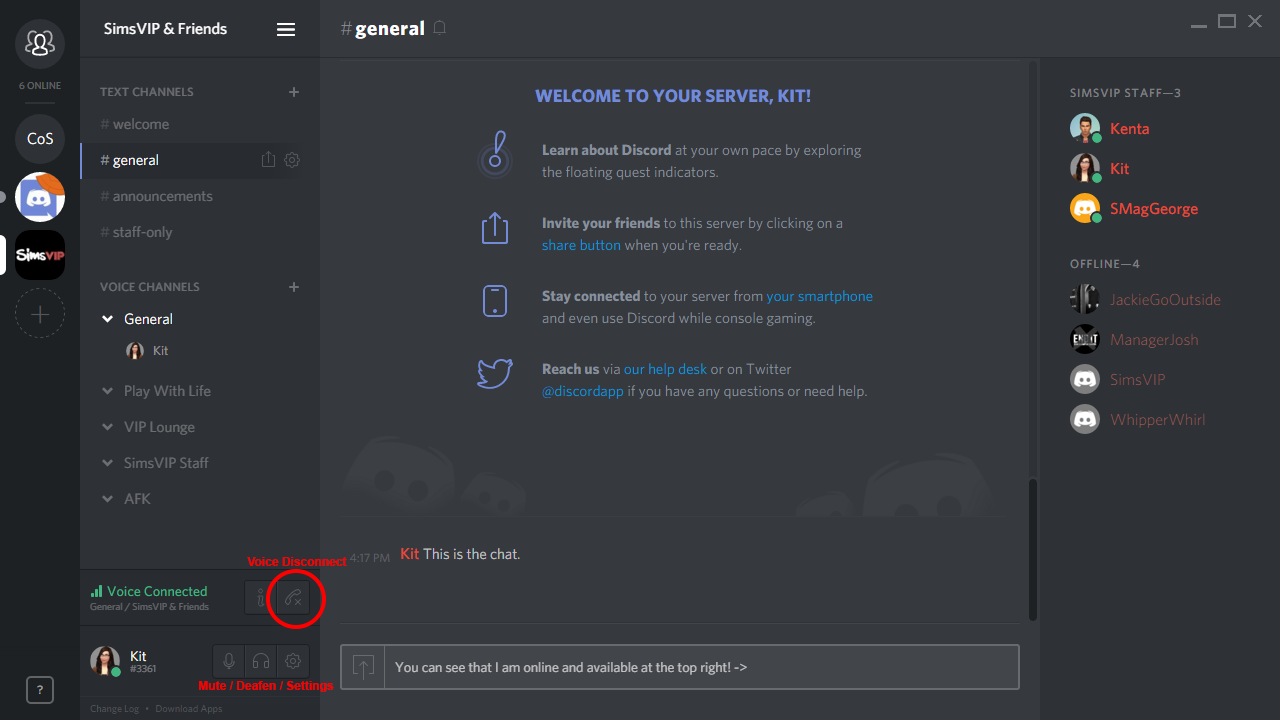Open the help question mark icon
The image size is (1280, 720).
[x=40, y=690]
